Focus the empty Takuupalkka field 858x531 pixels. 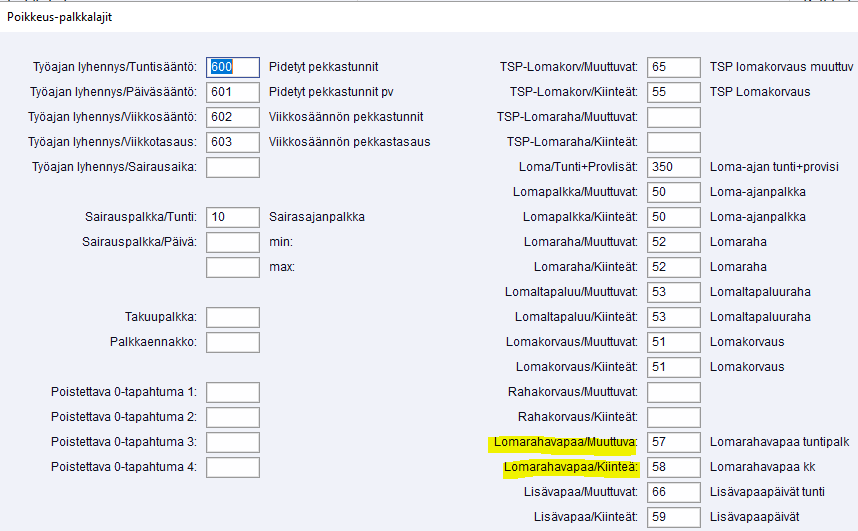(232, 317)
